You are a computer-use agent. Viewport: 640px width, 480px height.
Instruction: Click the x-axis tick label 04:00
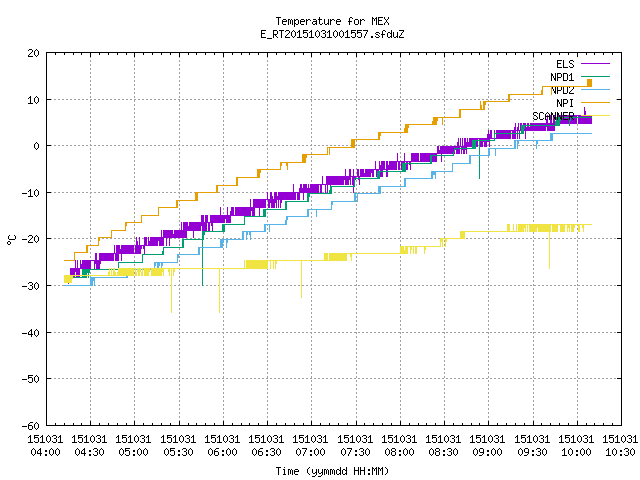pyautogui.click(x=46, y=452)
